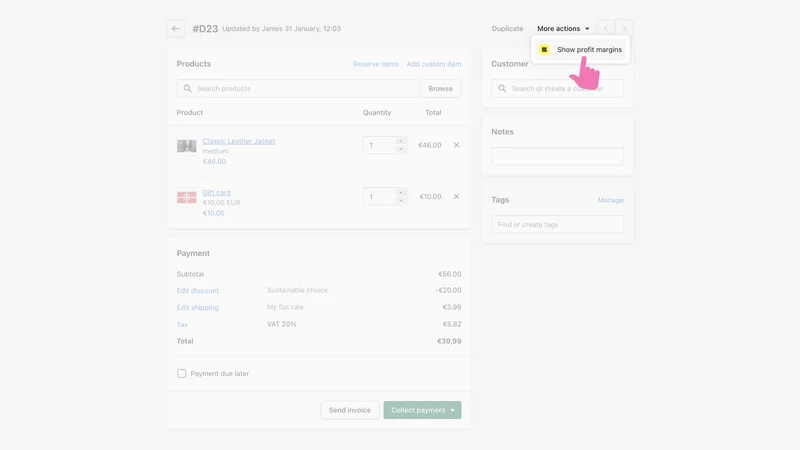The height and width of the screenshot is (450, 800).
Task: Remove Gift card with the X icon
Action: [x=456, y=196]
